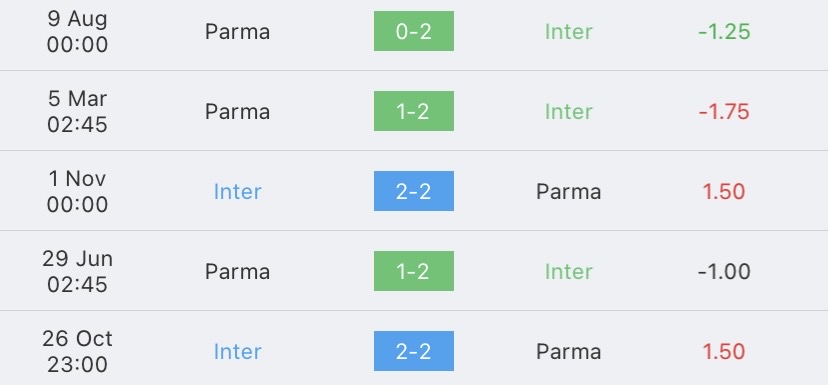Select Inter in the 9 Aug match
The height and width of the screenshot is (385, 828).
569,32
